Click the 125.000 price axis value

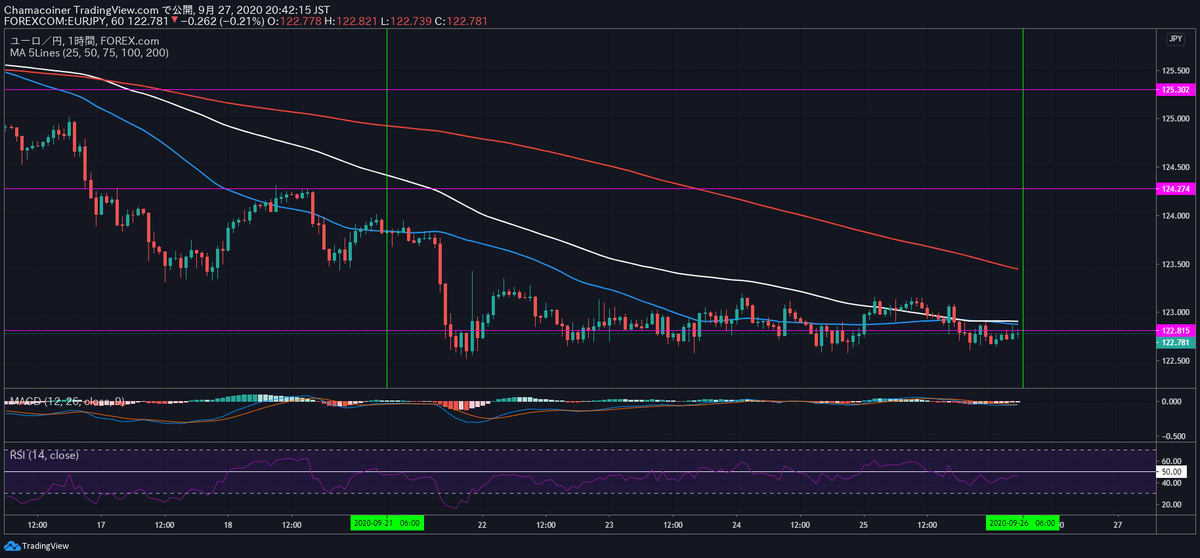click(x=1176, y=119)
